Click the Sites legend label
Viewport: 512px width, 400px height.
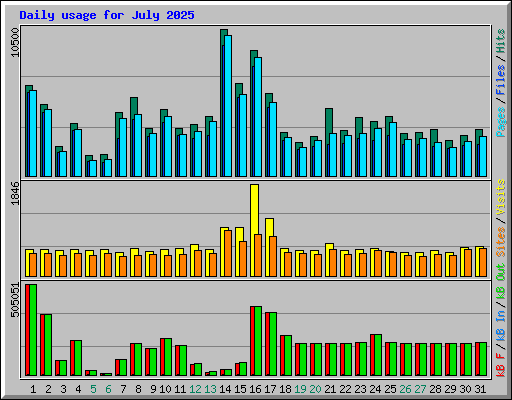tap(501, 242)
